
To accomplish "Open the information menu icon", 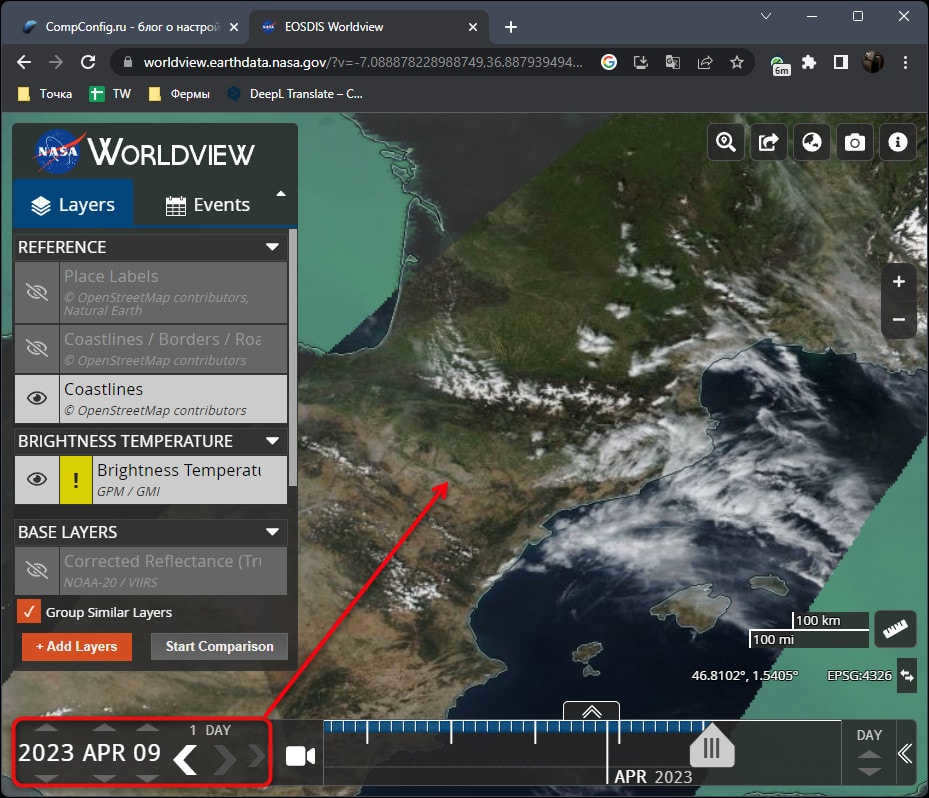I will [x=898, y=142].
